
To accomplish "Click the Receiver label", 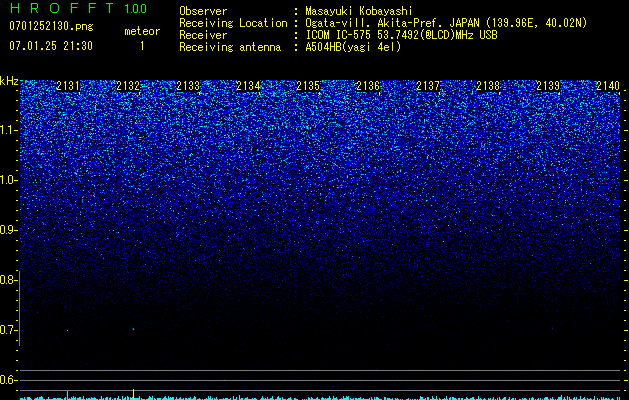I will tap(203, 35).
